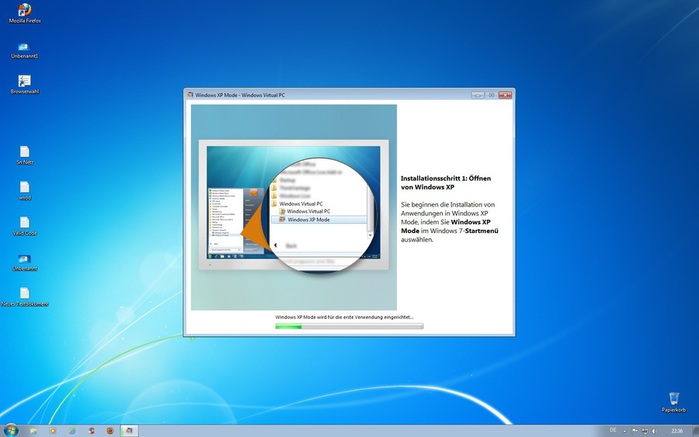The height and width of the screenshot is (437, 699).
Task: Show hidden tray icons arrow
Action: [x=624, y=431]
